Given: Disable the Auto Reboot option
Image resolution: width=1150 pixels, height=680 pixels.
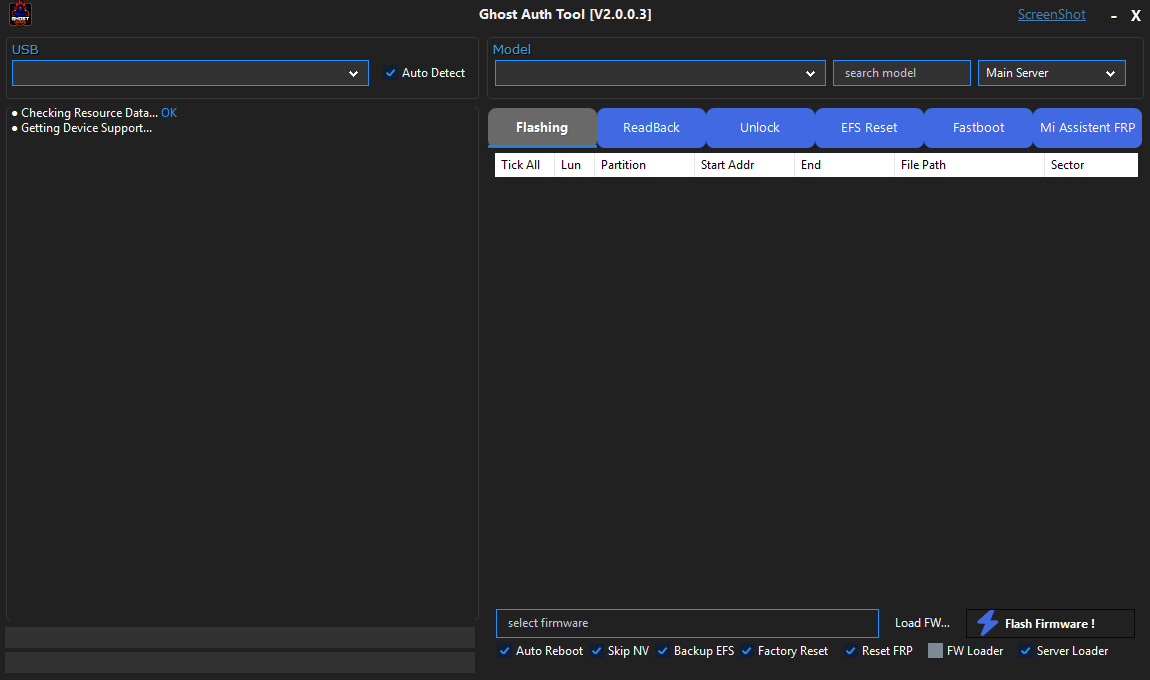Looking at the screenshot, I should (505, 651).
